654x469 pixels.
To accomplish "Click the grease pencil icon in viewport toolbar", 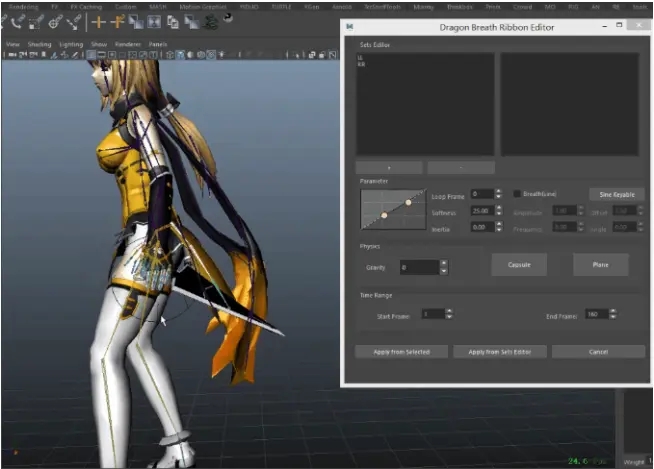I will 75,55.
